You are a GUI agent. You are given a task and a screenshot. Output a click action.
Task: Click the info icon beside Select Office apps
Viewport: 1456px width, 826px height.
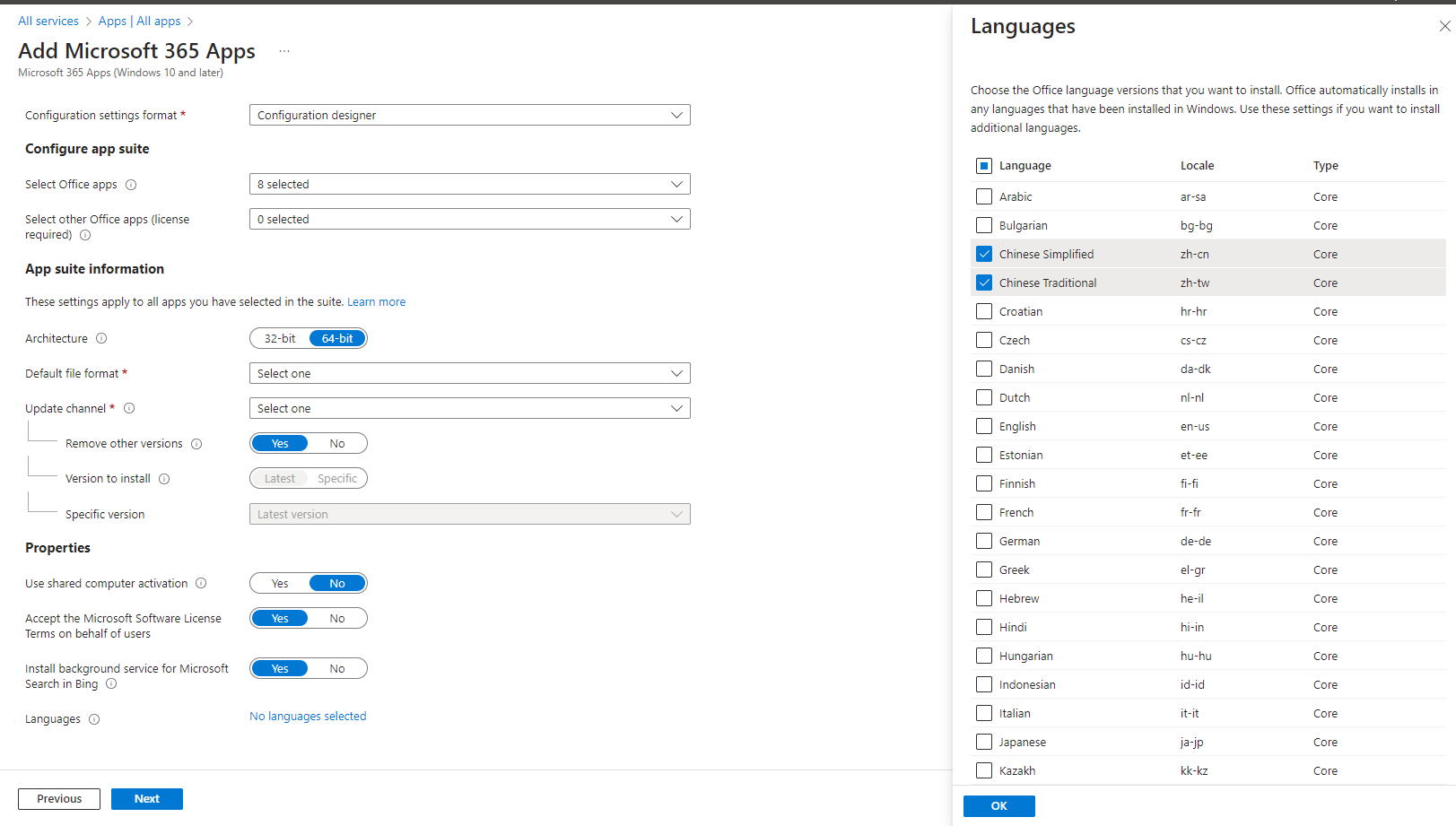pyautogui.click(x=131, y=185)
